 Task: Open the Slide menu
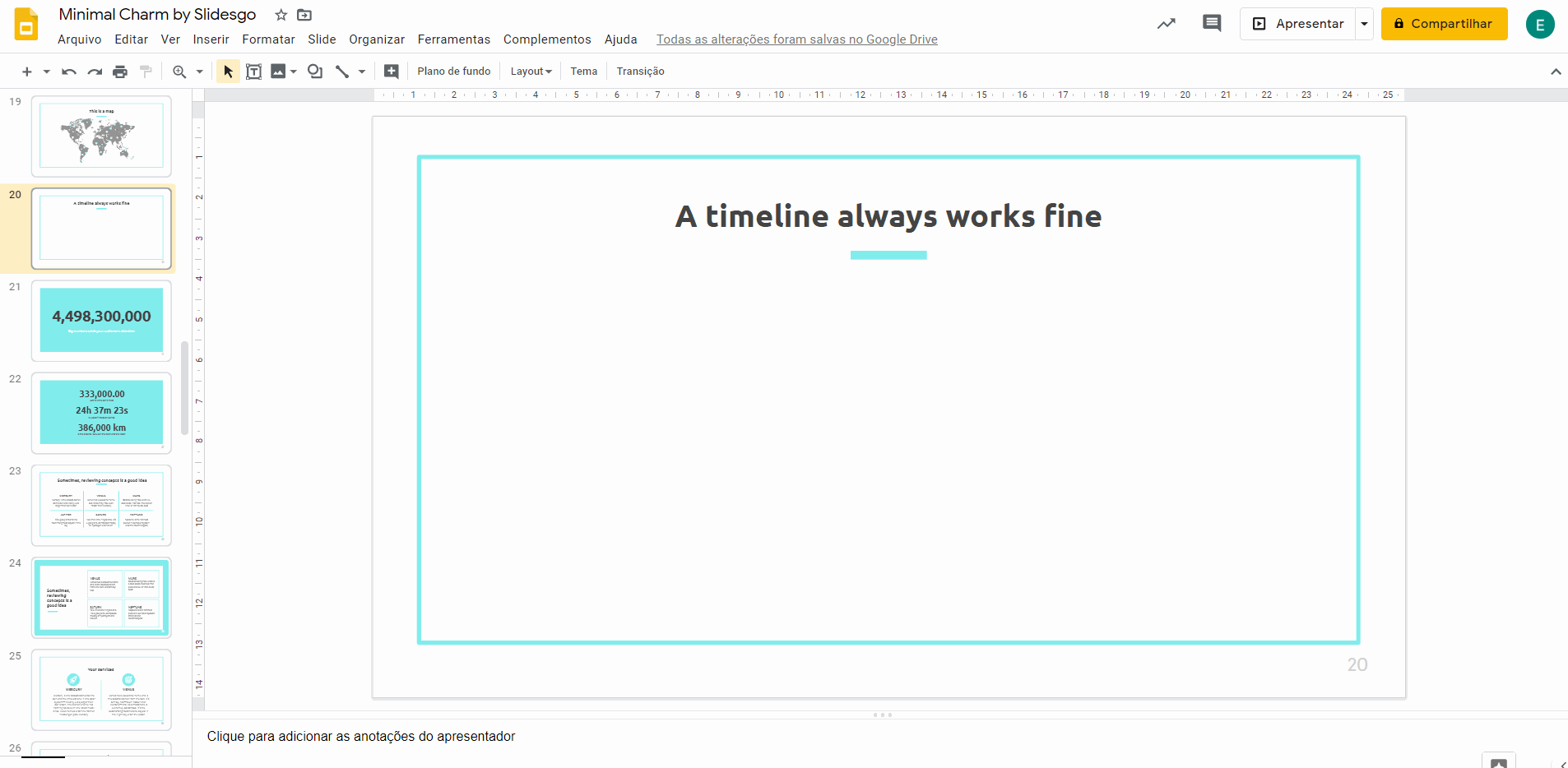pyautogui.click(x=322, y=39)
